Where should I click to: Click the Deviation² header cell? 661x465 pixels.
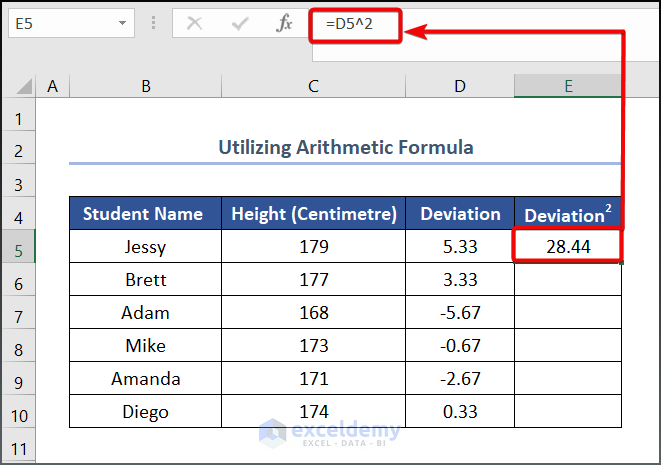[x=567, y=214]
